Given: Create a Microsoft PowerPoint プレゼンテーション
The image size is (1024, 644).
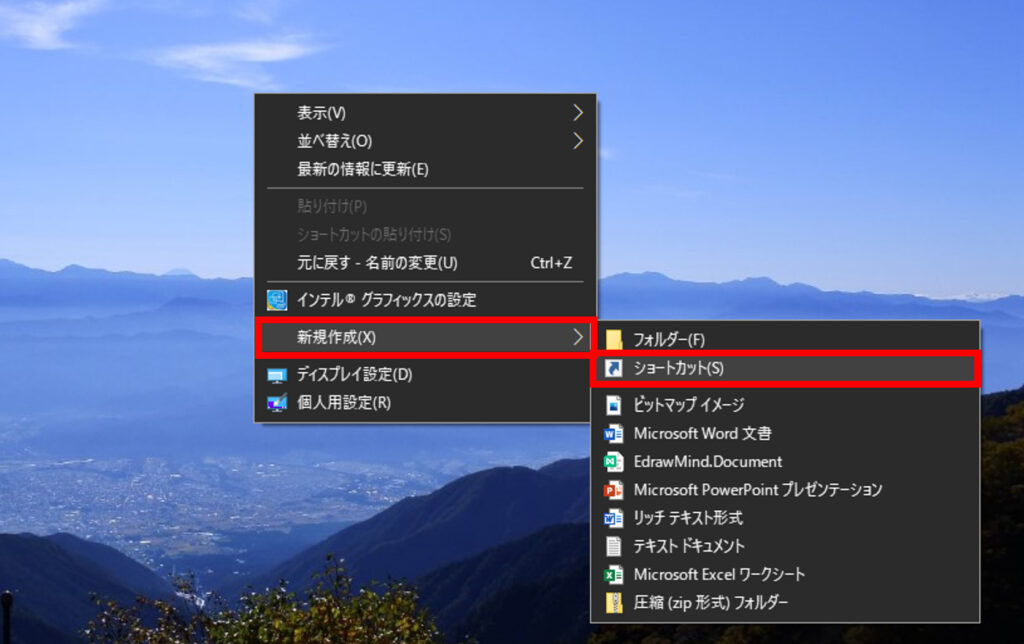Looking at the screenshot, I should pos(785,490).
